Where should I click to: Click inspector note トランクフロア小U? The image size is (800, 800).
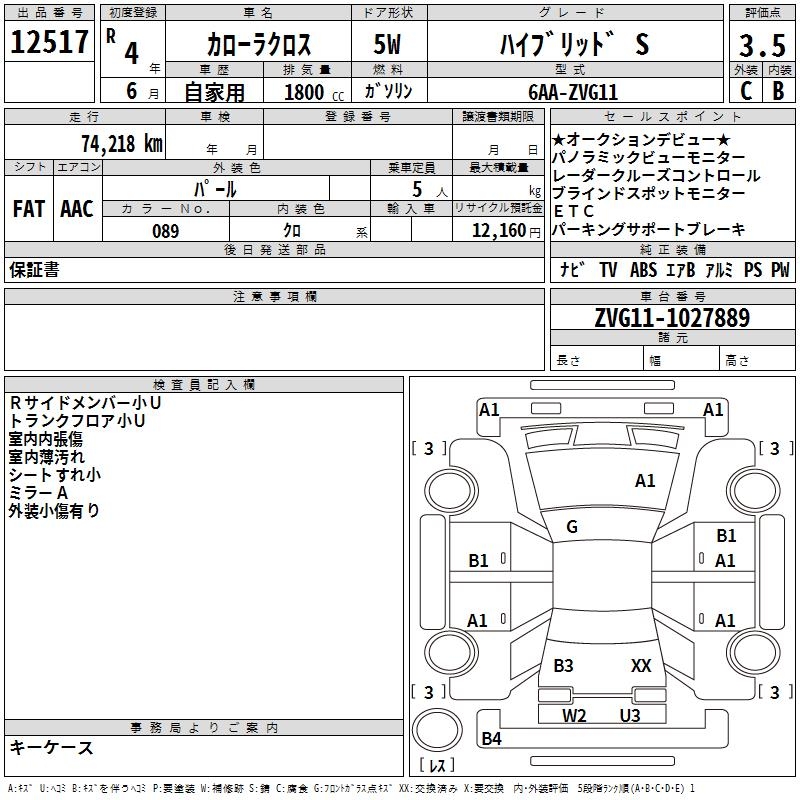click(x=77, y=421)
